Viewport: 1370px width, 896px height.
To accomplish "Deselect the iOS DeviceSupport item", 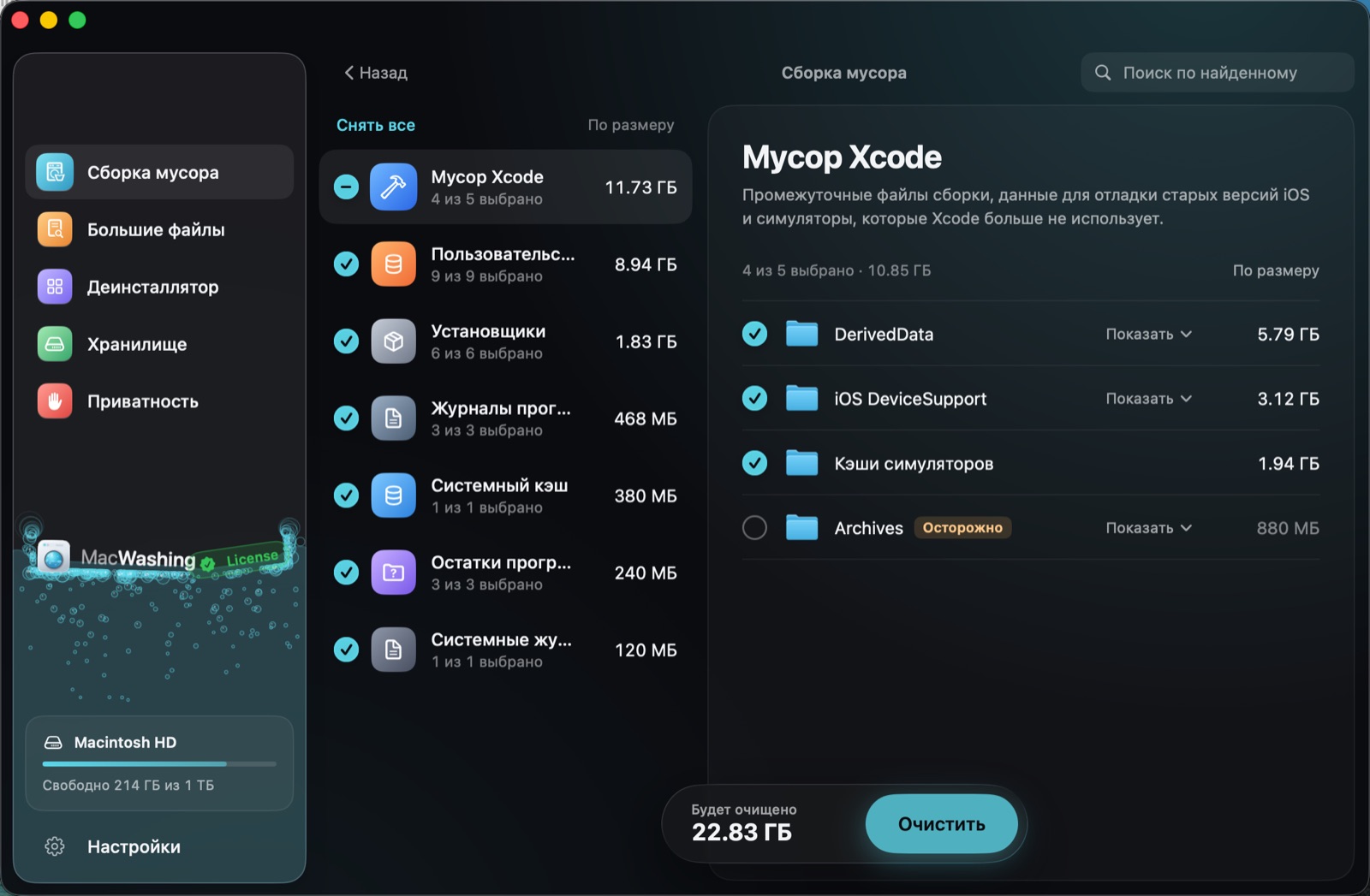I will click(754, 398).
